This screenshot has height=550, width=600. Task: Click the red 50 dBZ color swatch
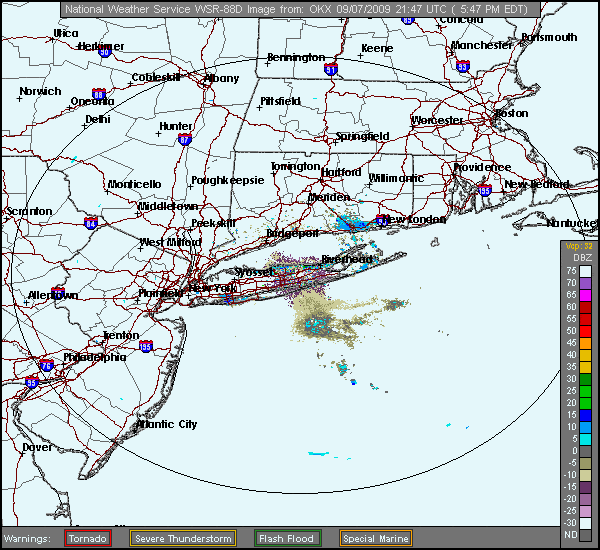point(585,331)
